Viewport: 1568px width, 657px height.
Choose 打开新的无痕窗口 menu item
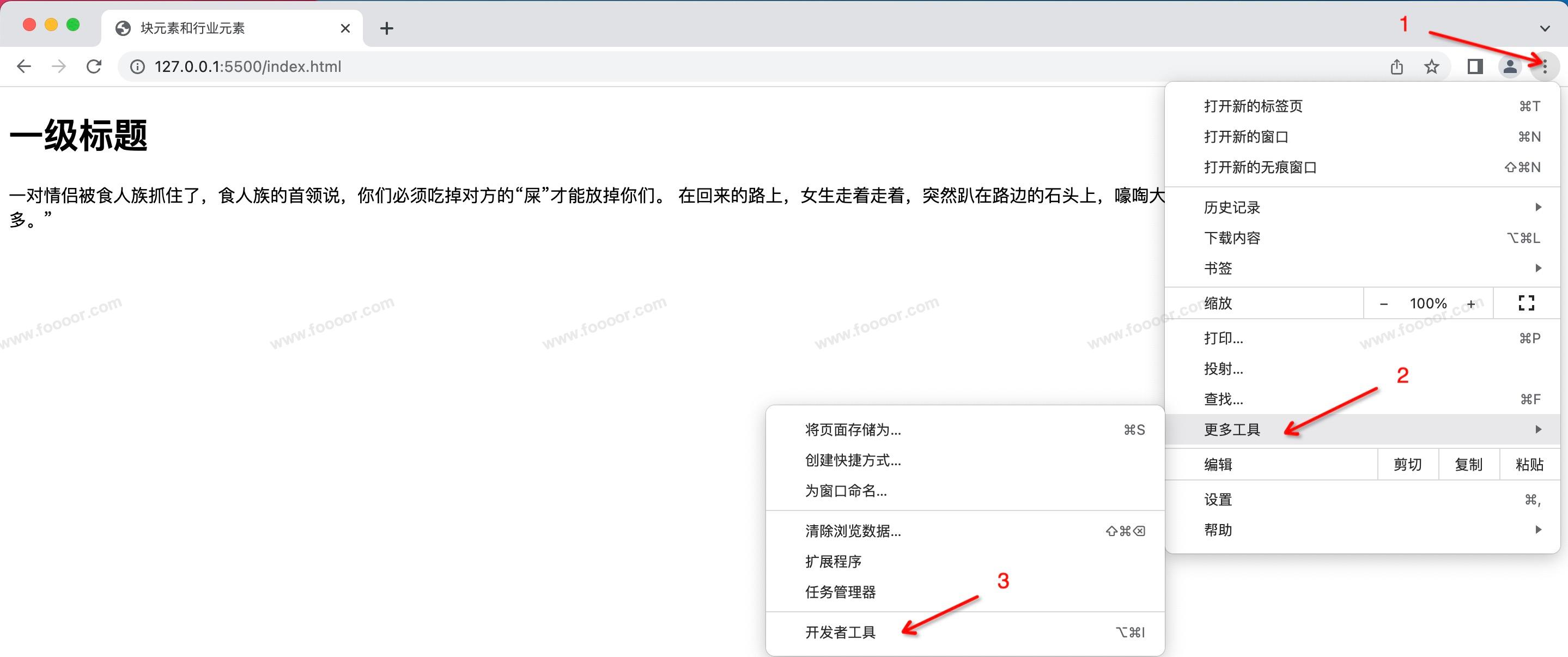click(x=1260, y=167)
